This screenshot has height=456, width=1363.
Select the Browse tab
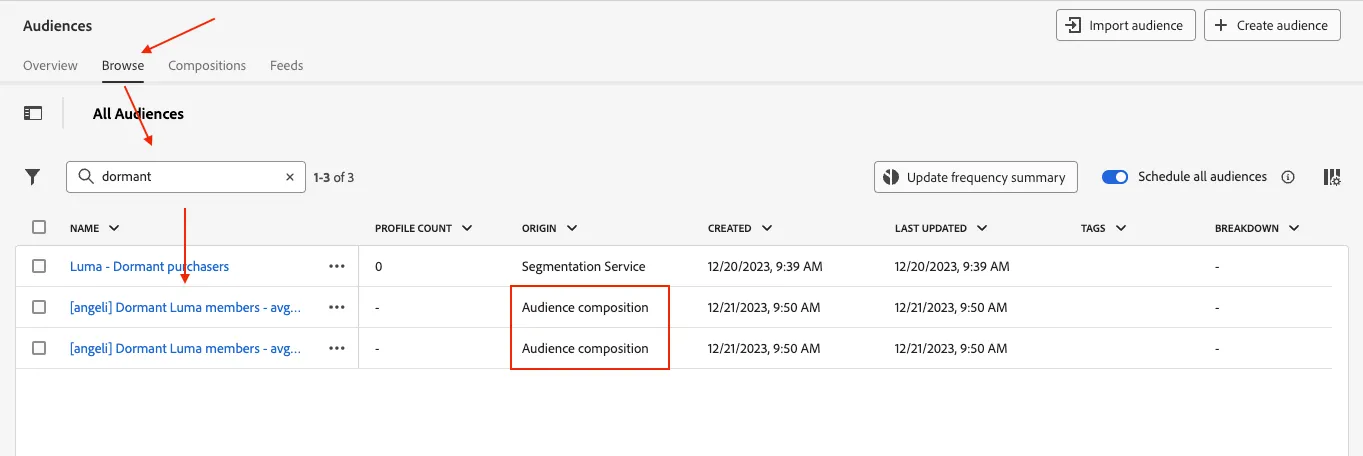[123, 65]
